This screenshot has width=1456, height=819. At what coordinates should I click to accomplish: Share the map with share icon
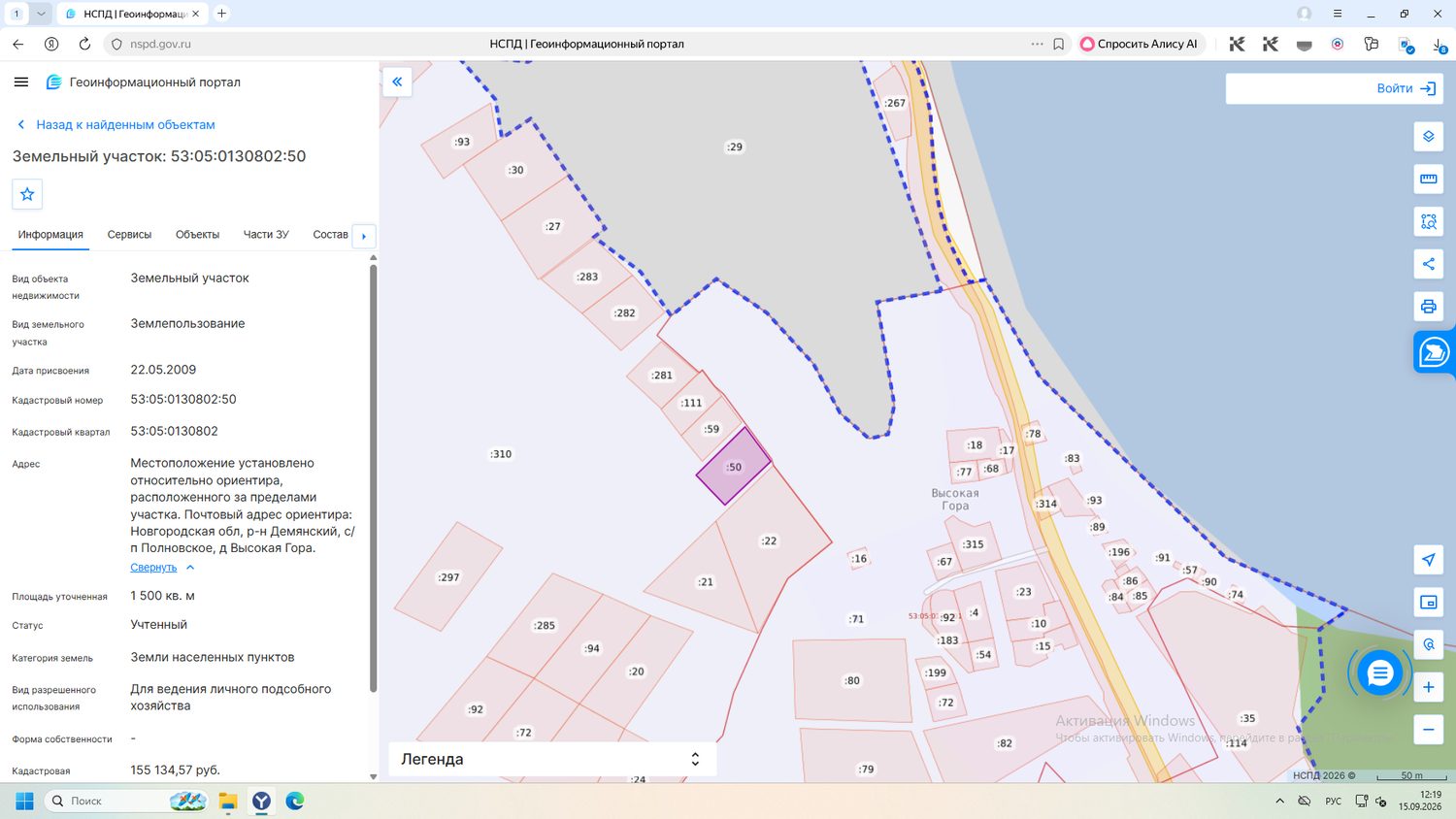pyautogui.click(x=1428, y=264)
